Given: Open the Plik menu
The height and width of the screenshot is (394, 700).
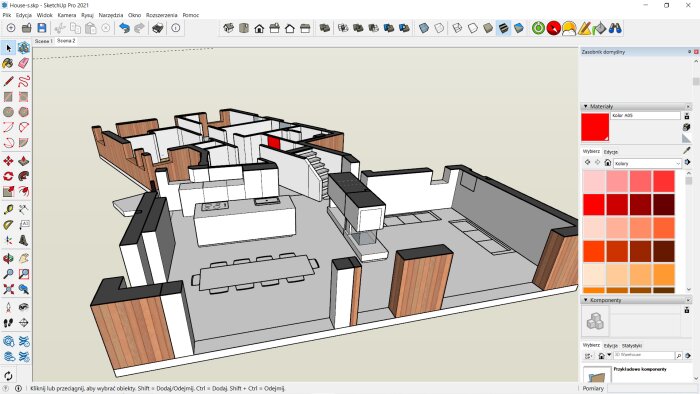Looking at the screenshot, I should (x=7, y=15).
